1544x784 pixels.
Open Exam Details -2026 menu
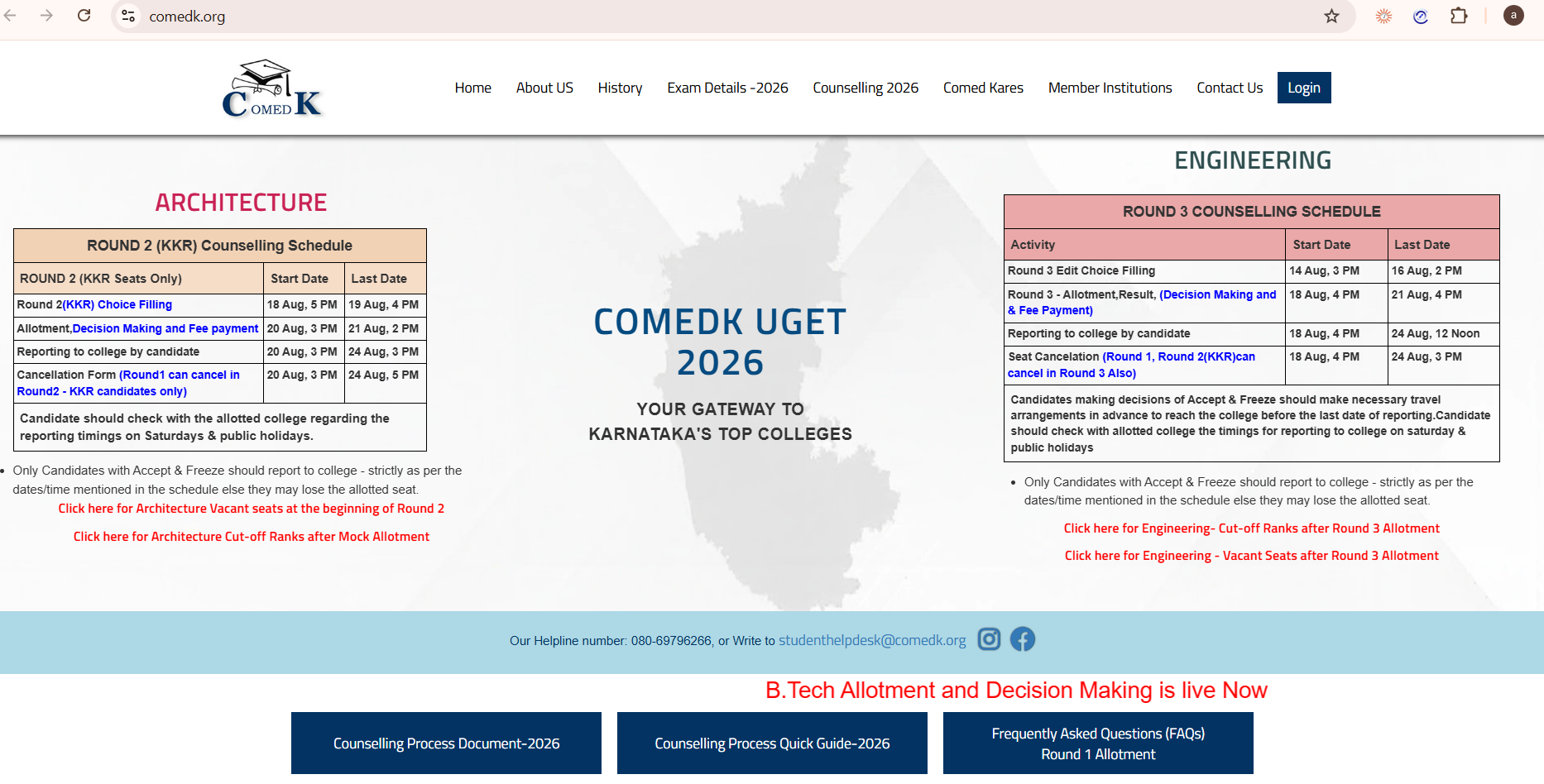point(727,88)
